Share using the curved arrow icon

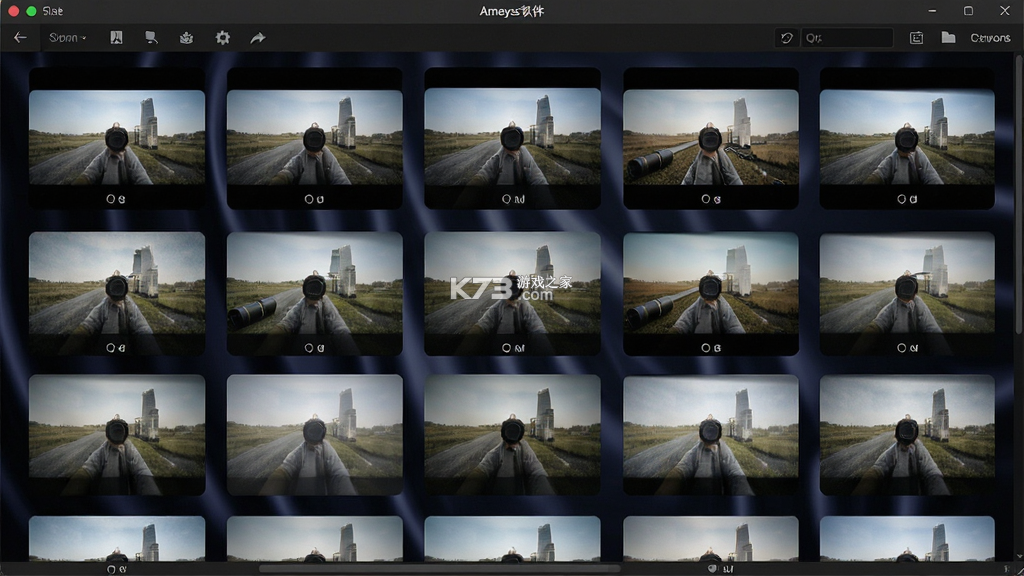(258, 38)
